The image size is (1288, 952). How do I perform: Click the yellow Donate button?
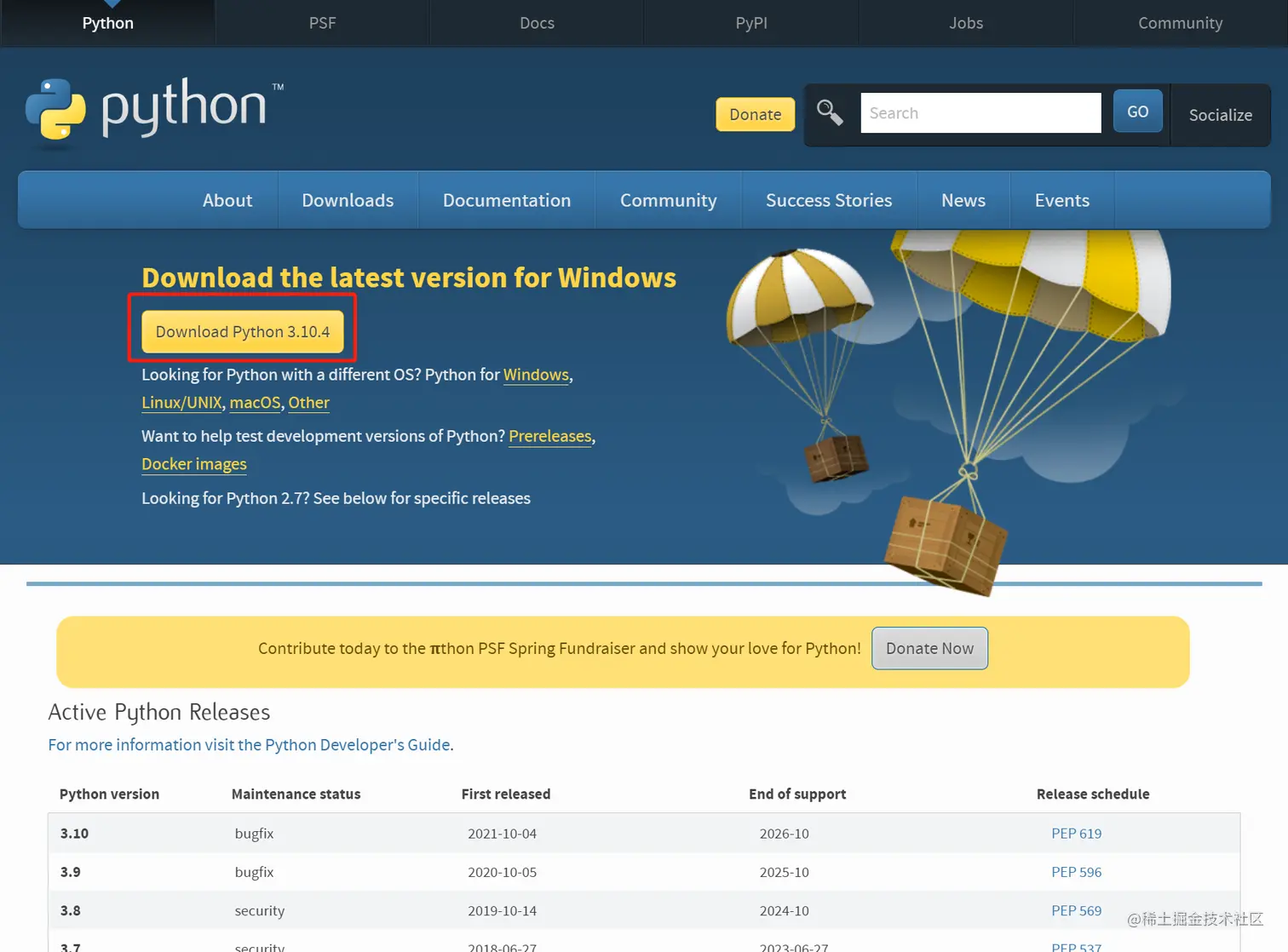click(755, 114)
